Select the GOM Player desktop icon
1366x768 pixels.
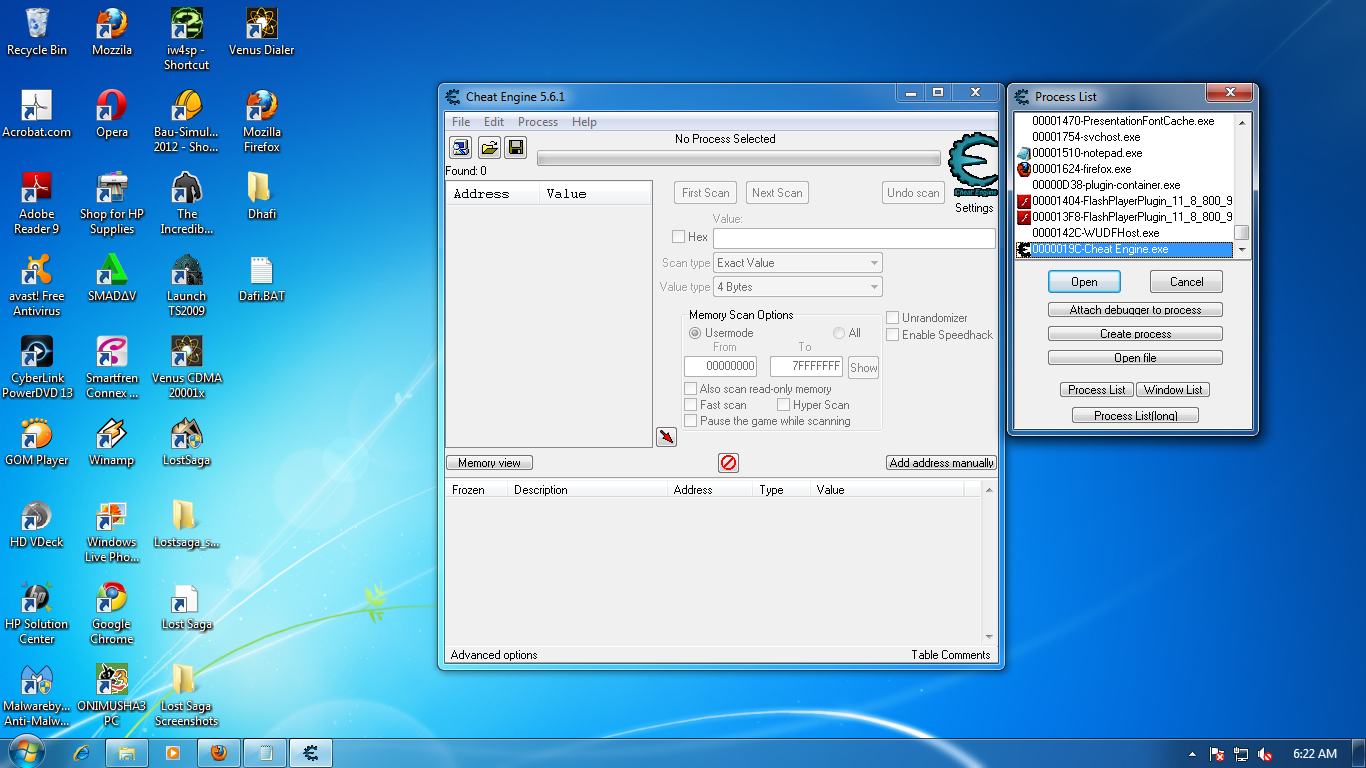37,442
